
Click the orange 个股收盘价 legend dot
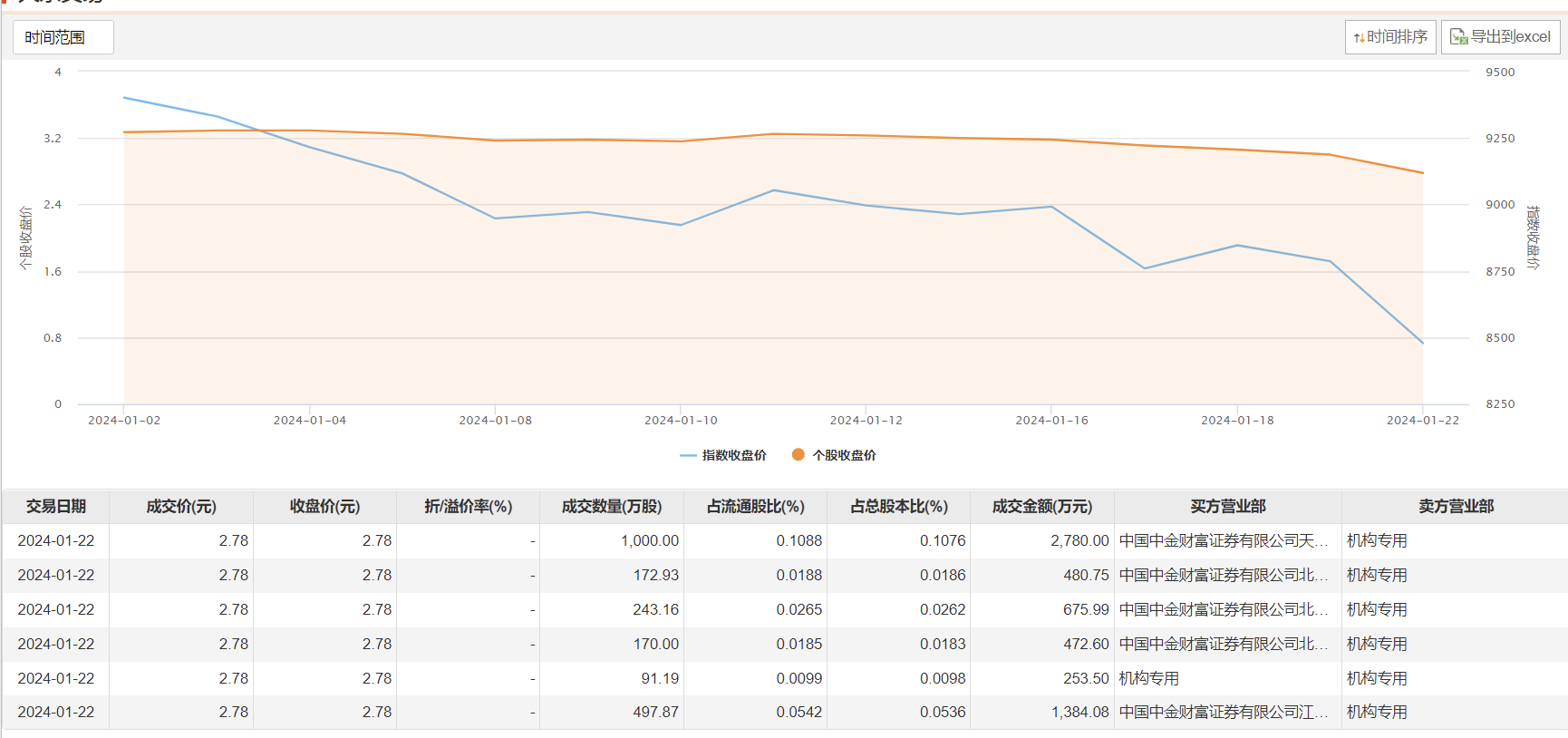(x=798, y=455)
